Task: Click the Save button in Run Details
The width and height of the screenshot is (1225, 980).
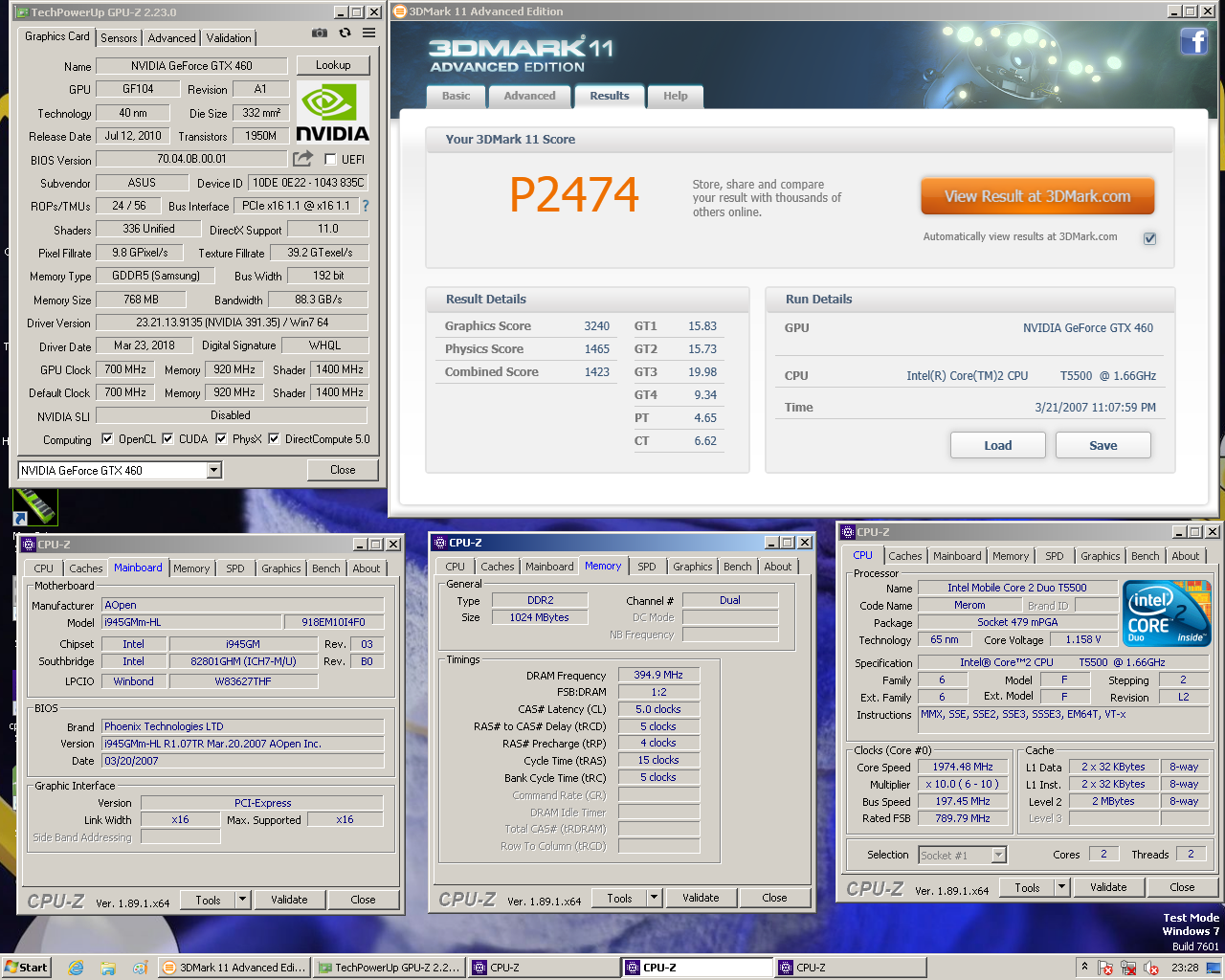Action: [1103, 445]
